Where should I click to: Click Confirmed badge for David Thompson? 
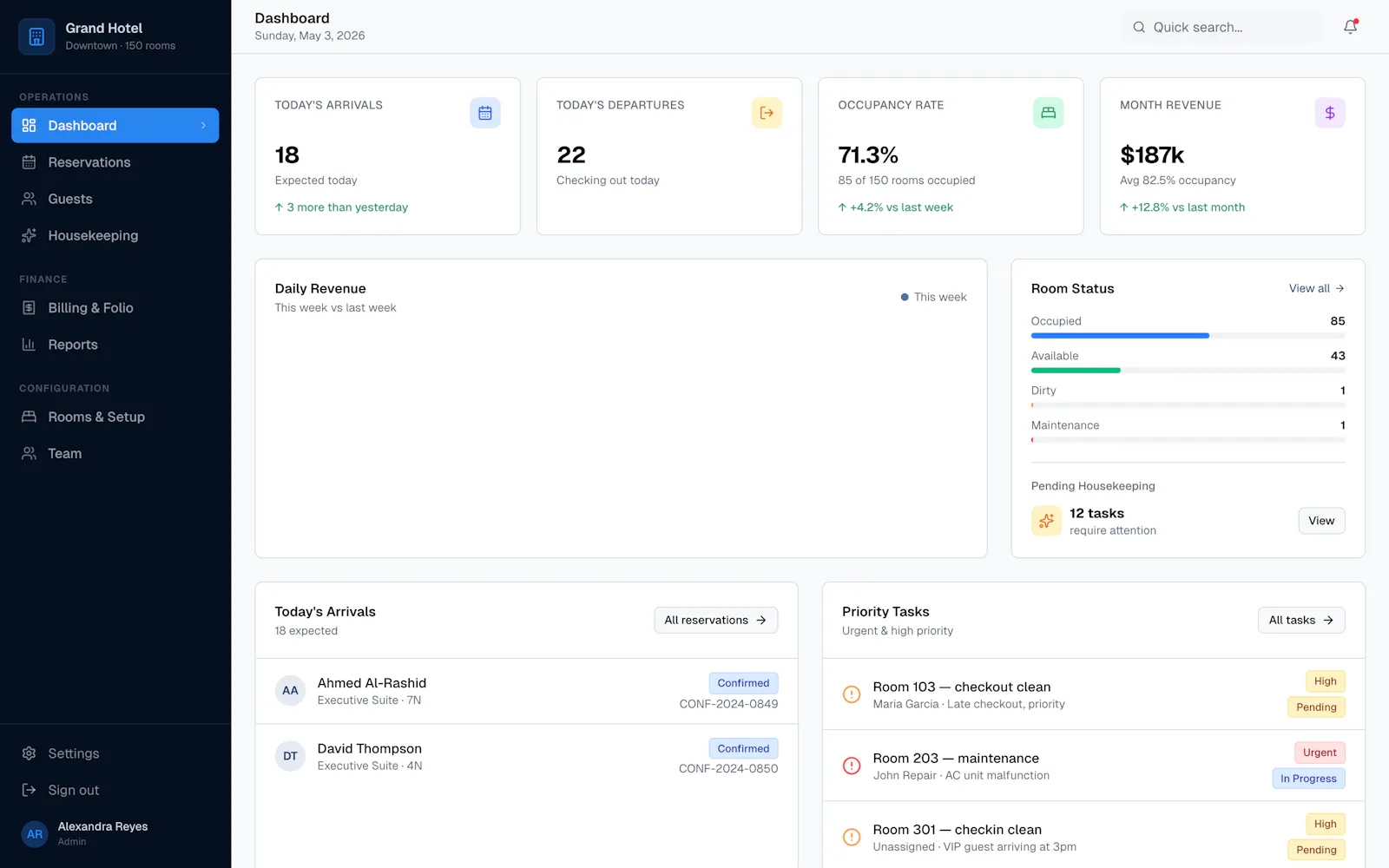[743, 748]
